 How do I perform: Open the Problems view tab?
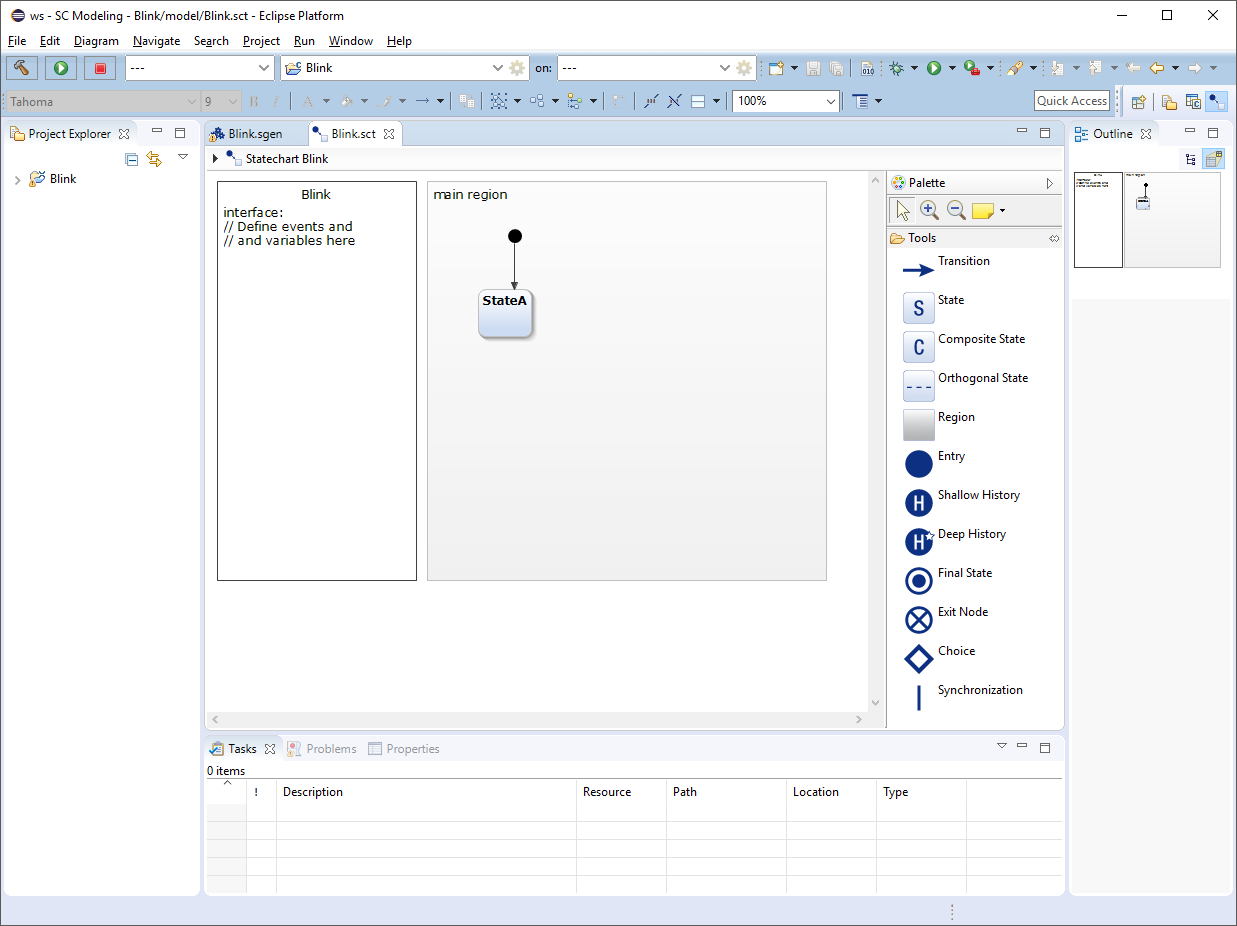[330, 749]
